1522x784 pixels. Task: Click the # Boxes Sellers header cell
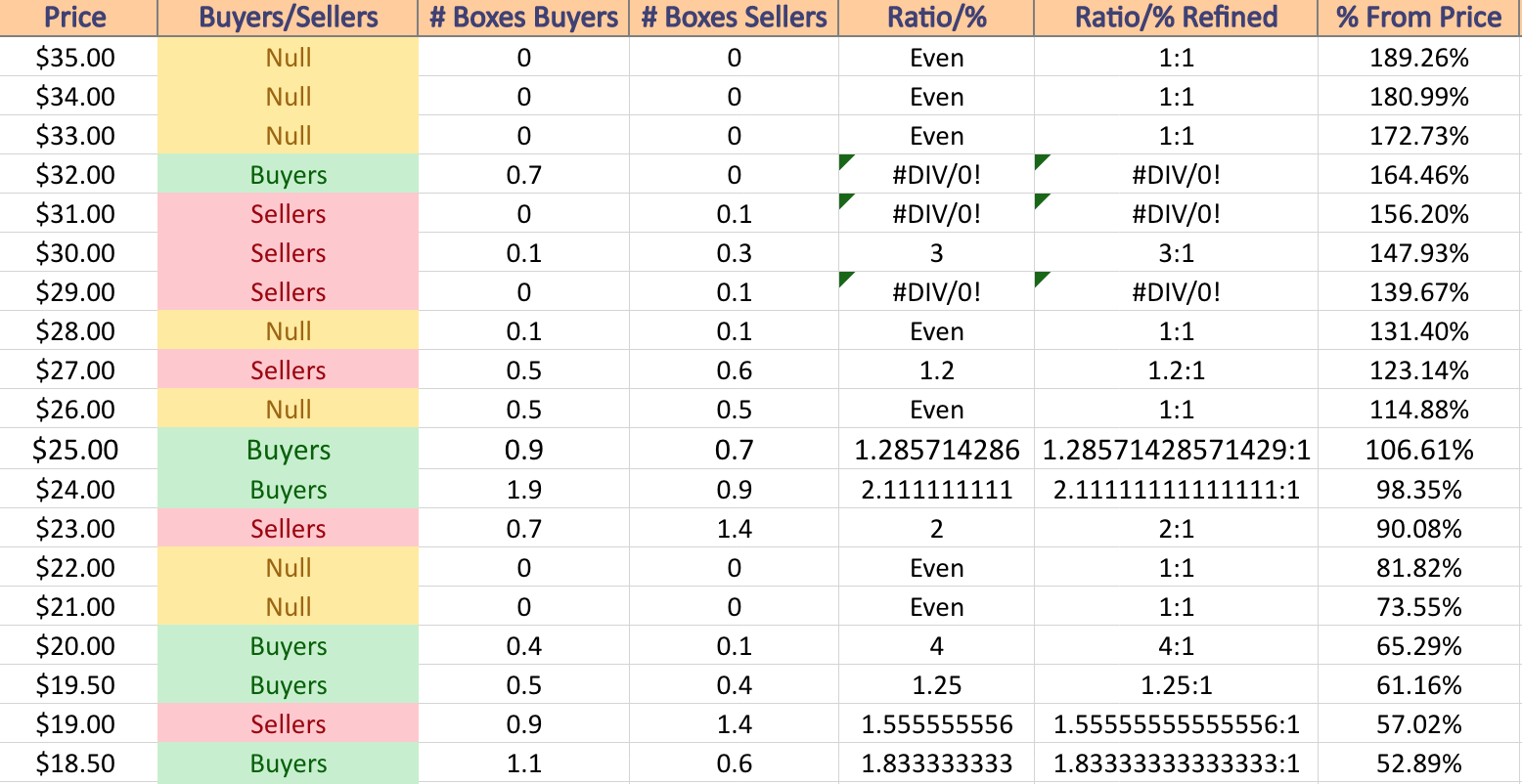(734, 18)
